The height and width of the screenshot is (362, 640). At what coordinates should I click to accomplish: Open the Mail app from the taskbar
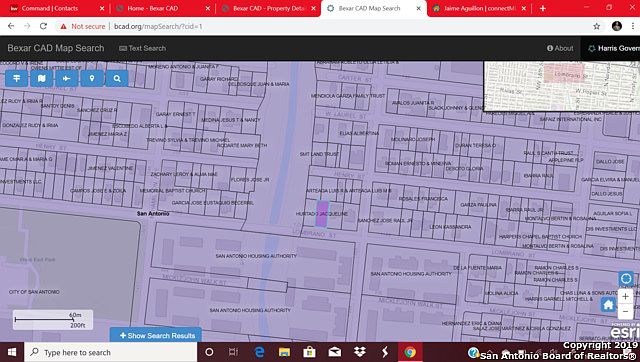click(335, 352)
